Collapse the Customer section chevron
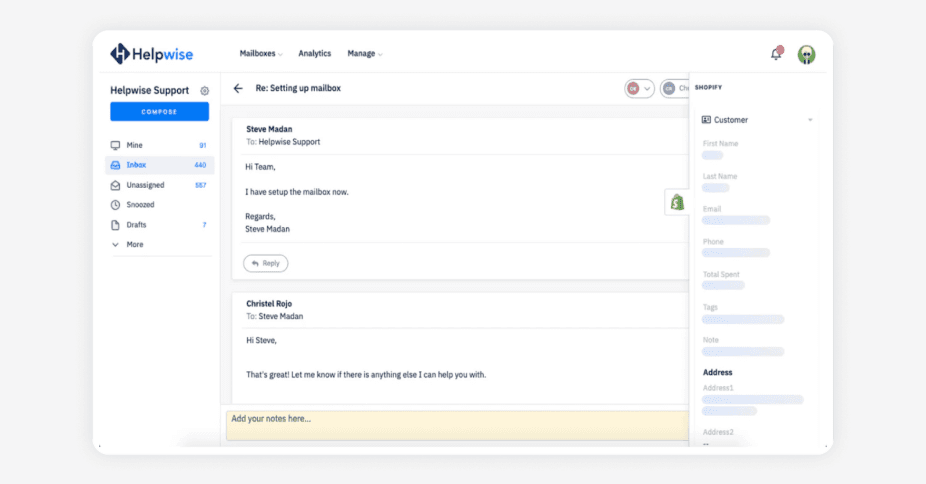This screenshot has height=484, width=926. pyautogui.click(x=810, y=120)
